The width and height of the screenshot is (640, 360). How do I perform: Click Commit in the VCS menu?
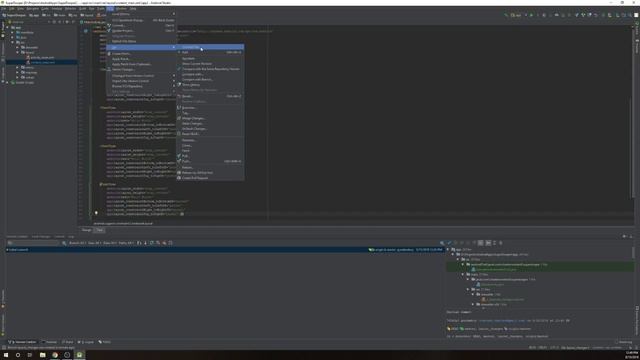tap(141, 25)
